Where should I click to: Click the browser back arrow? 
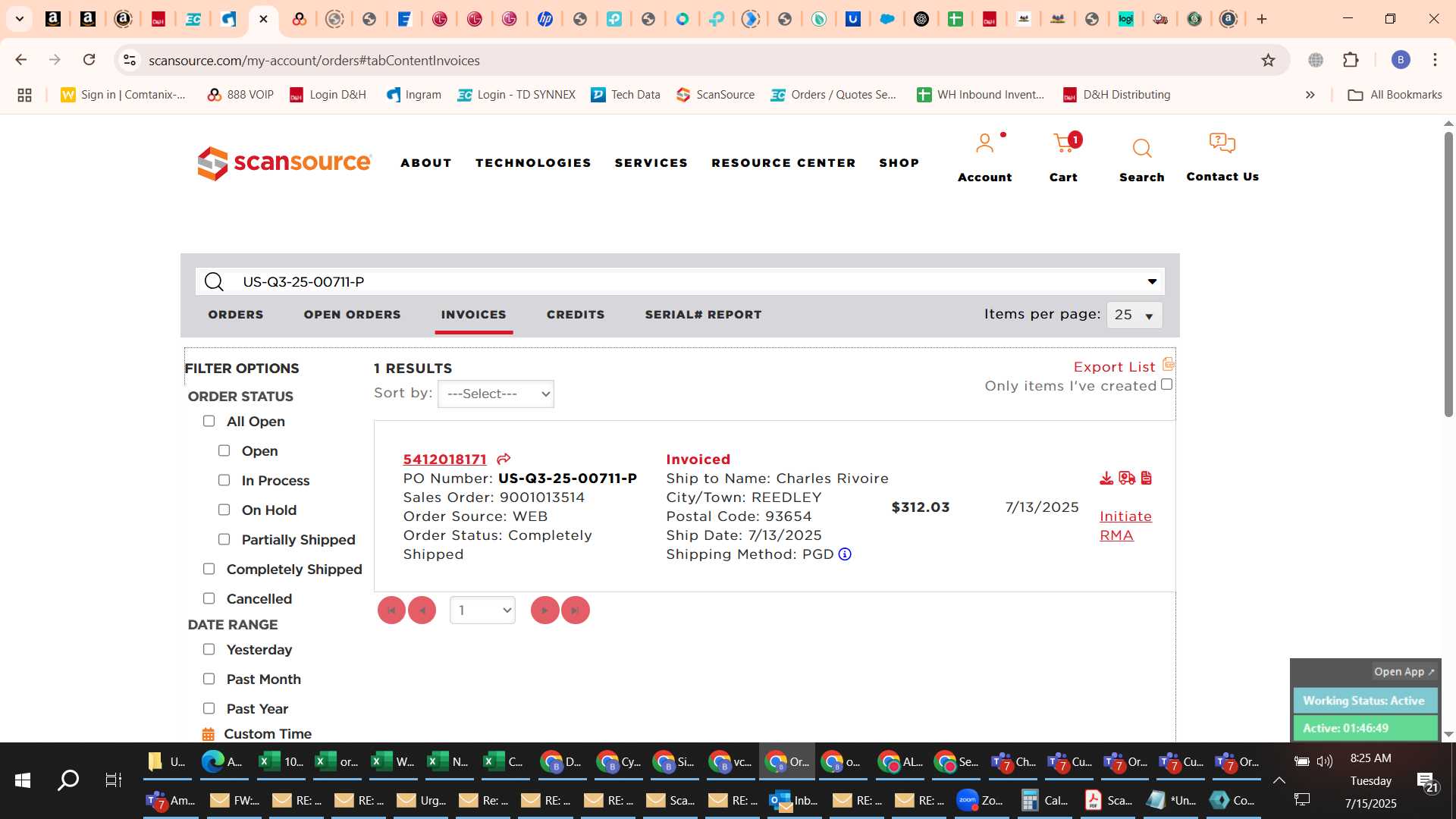tap(20, 60)
